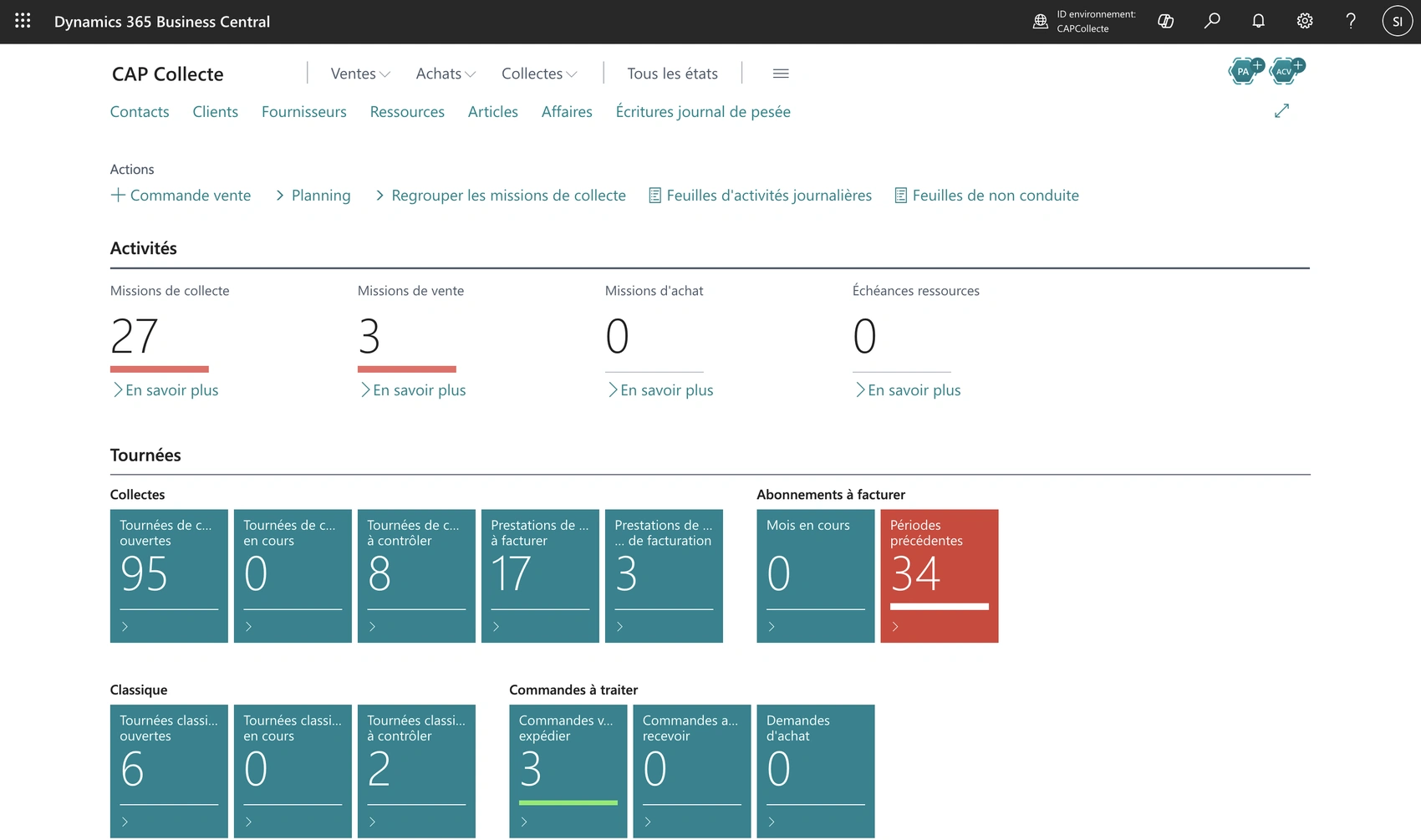This screenshot has width=1421, height=840.
Task: Go to Fournisseurs
Action: pyautogui.click(x=304, y=112)
